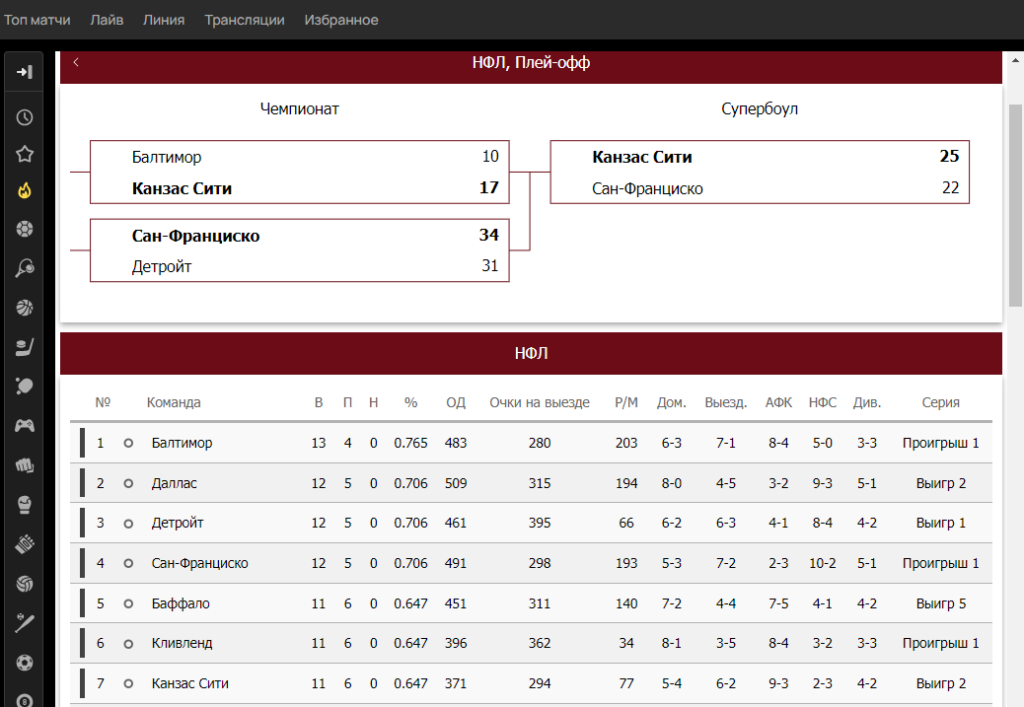Image resolution: width=1024 pixels, height=707 pixels.
Task: Select the flame top matches icon
Action: (x=24, y=191)
